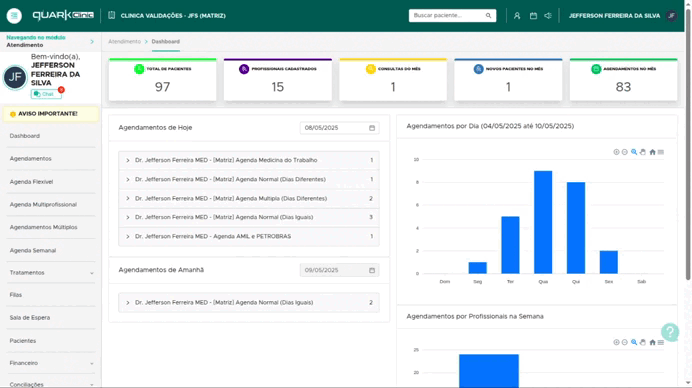Screen dimensions: 692x388
Task: Click the Agendamentos no Mês green icon
Action: click(x=596, y=69)
